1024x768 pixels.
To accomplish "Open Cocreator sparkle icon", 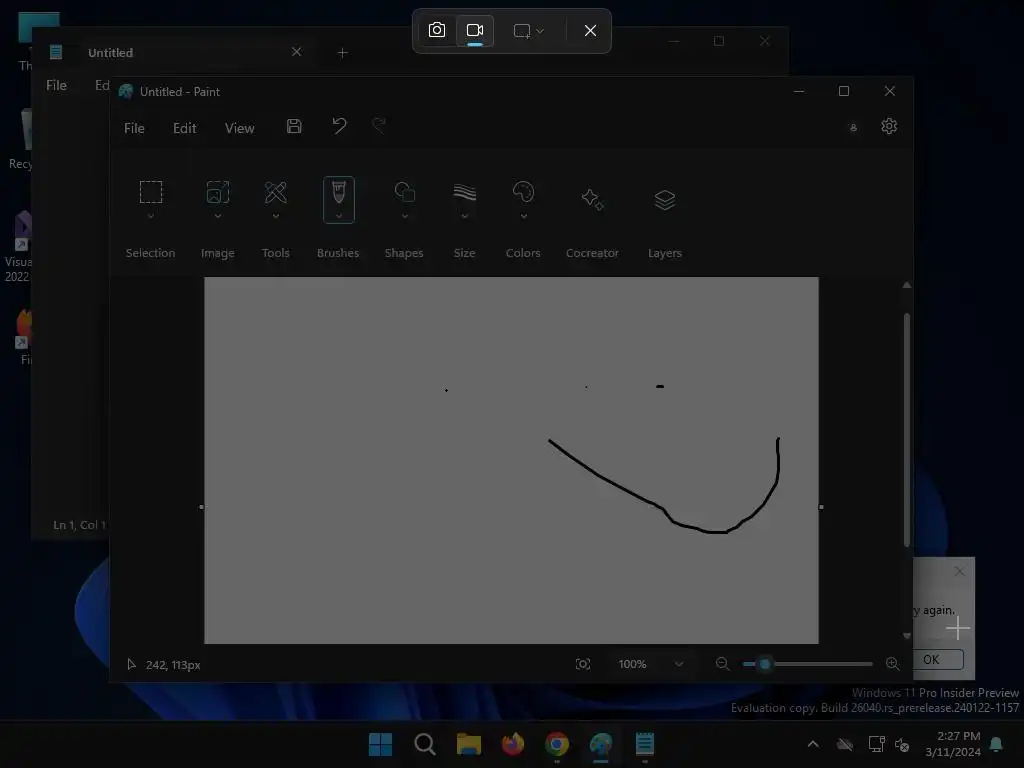I will 592,199.
